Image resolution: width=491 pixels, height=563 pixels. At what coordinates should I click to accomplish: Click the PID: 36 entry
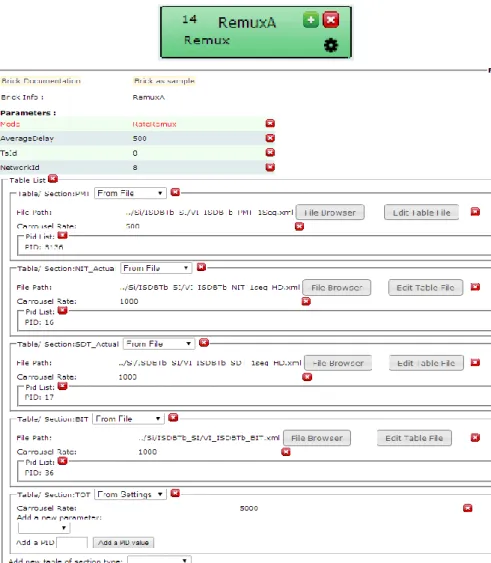coord(39,473)
